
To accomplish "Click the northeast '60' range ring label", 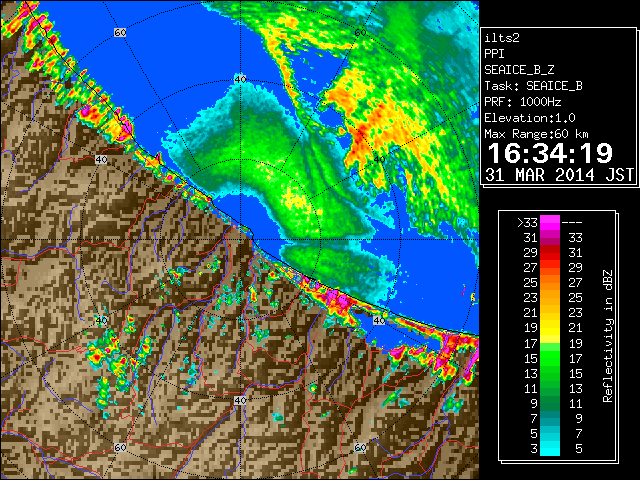I will tap(360, 32).
